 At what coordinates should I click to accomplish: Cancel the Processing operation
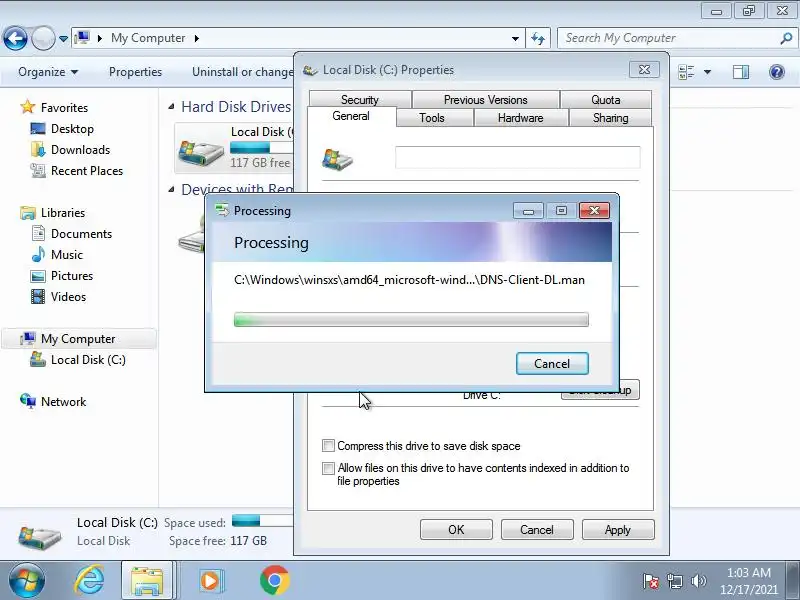coord(552,363)
